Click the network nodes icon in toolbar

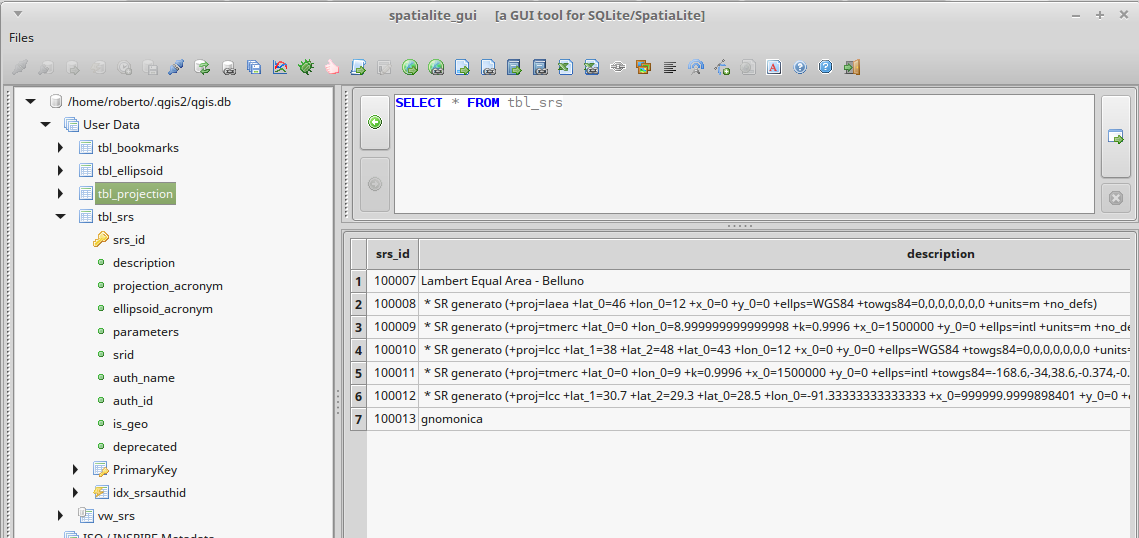(x=618, y=68)
